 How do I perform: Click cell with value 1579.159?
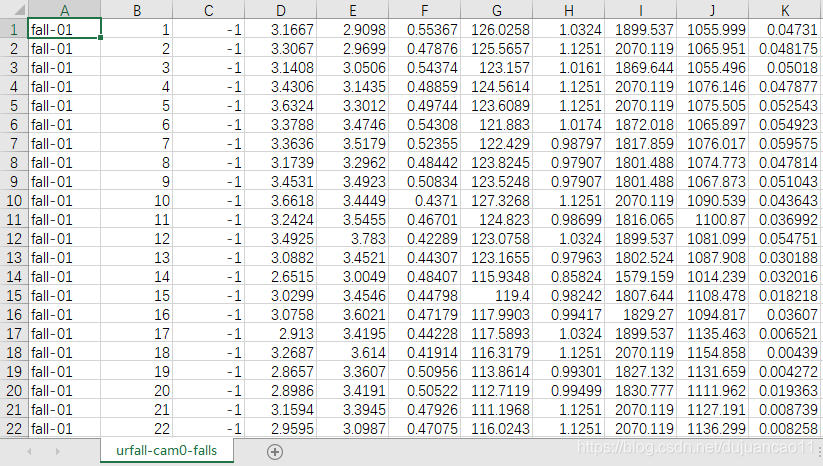[x=640, y=277]
